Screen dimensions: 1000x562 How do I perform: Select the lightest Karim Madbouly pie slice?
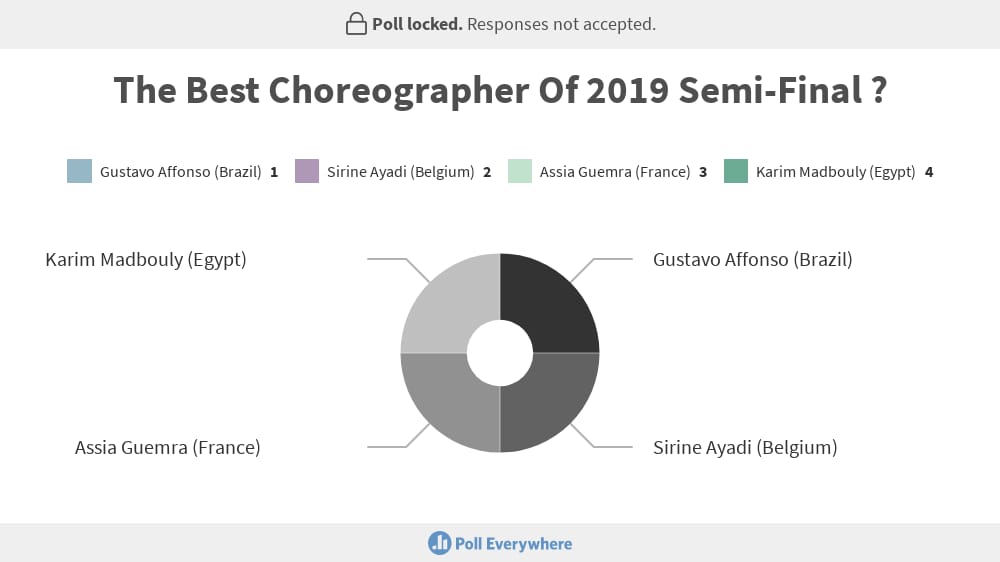[x=446, y=299]
